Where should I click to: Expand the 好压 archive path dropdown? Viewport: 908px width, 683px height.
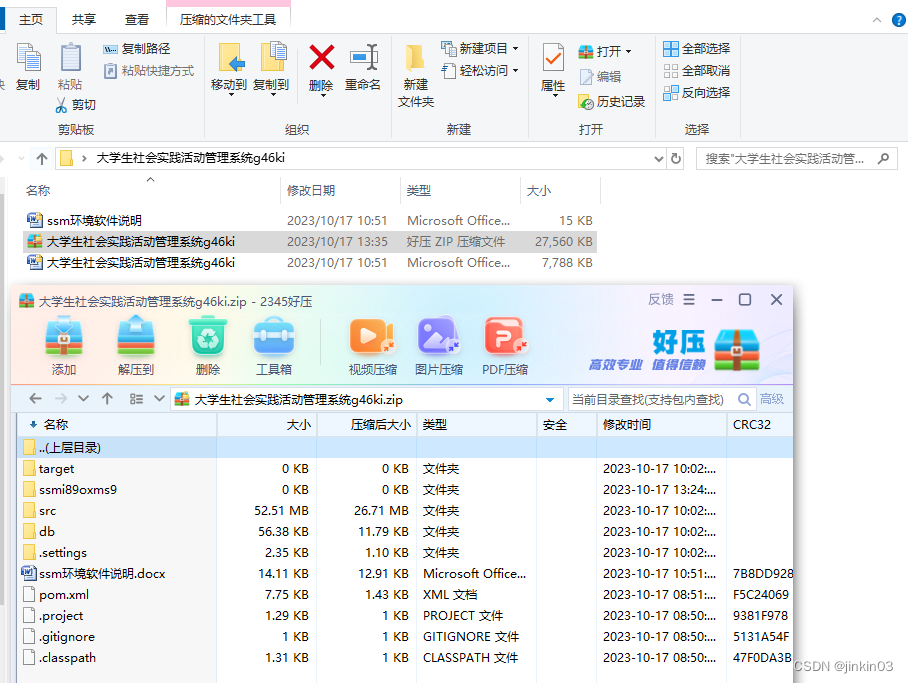[550, 400]
